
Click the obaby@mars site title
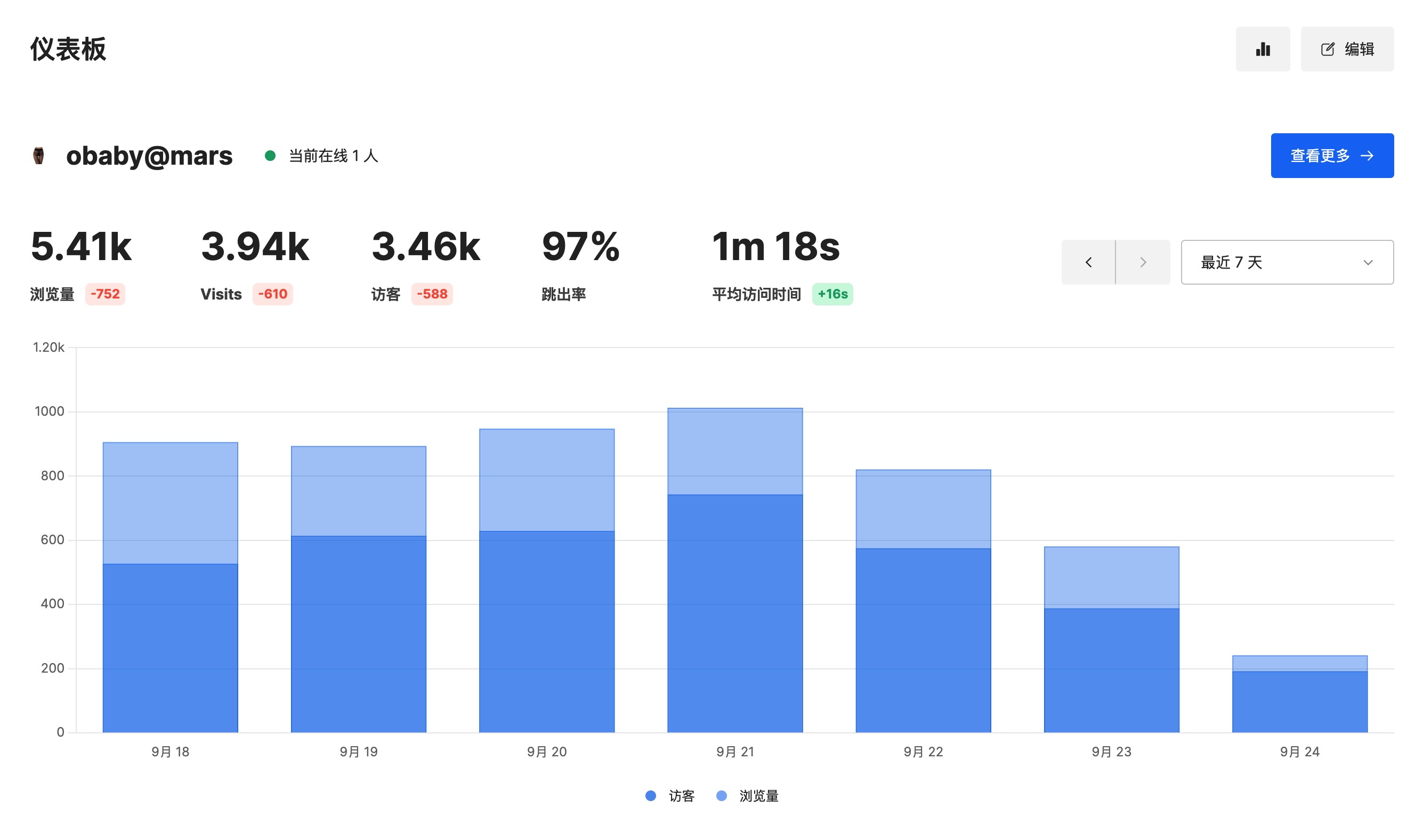[149, 156]
